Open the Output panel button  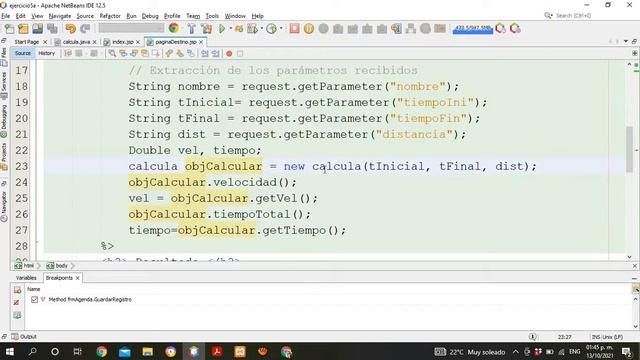coord(24,337)
